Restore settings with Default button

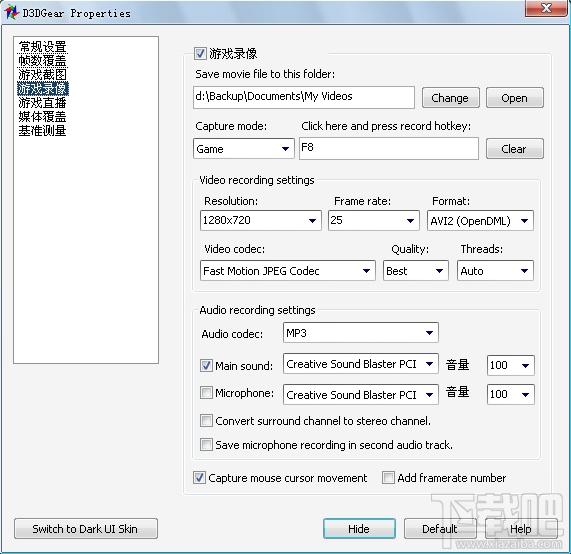[440, 529]
